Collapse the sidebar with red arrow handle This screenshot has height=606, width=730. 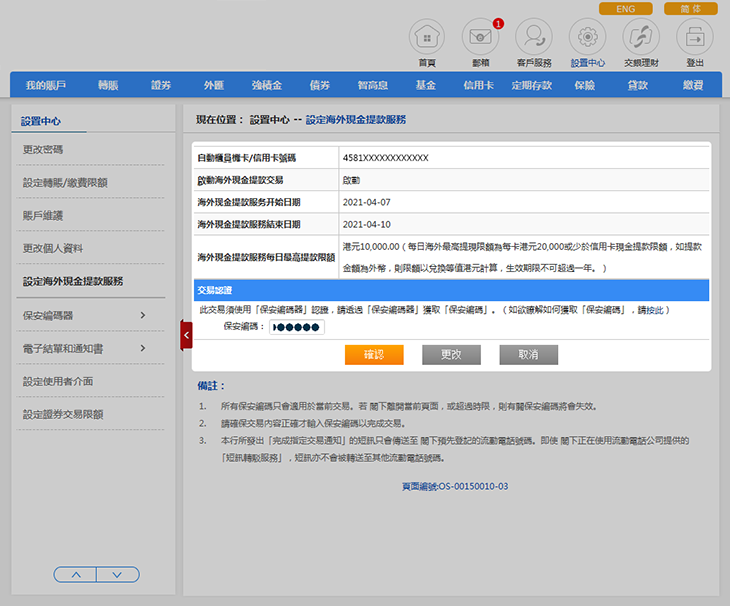(x=186, y=335)
